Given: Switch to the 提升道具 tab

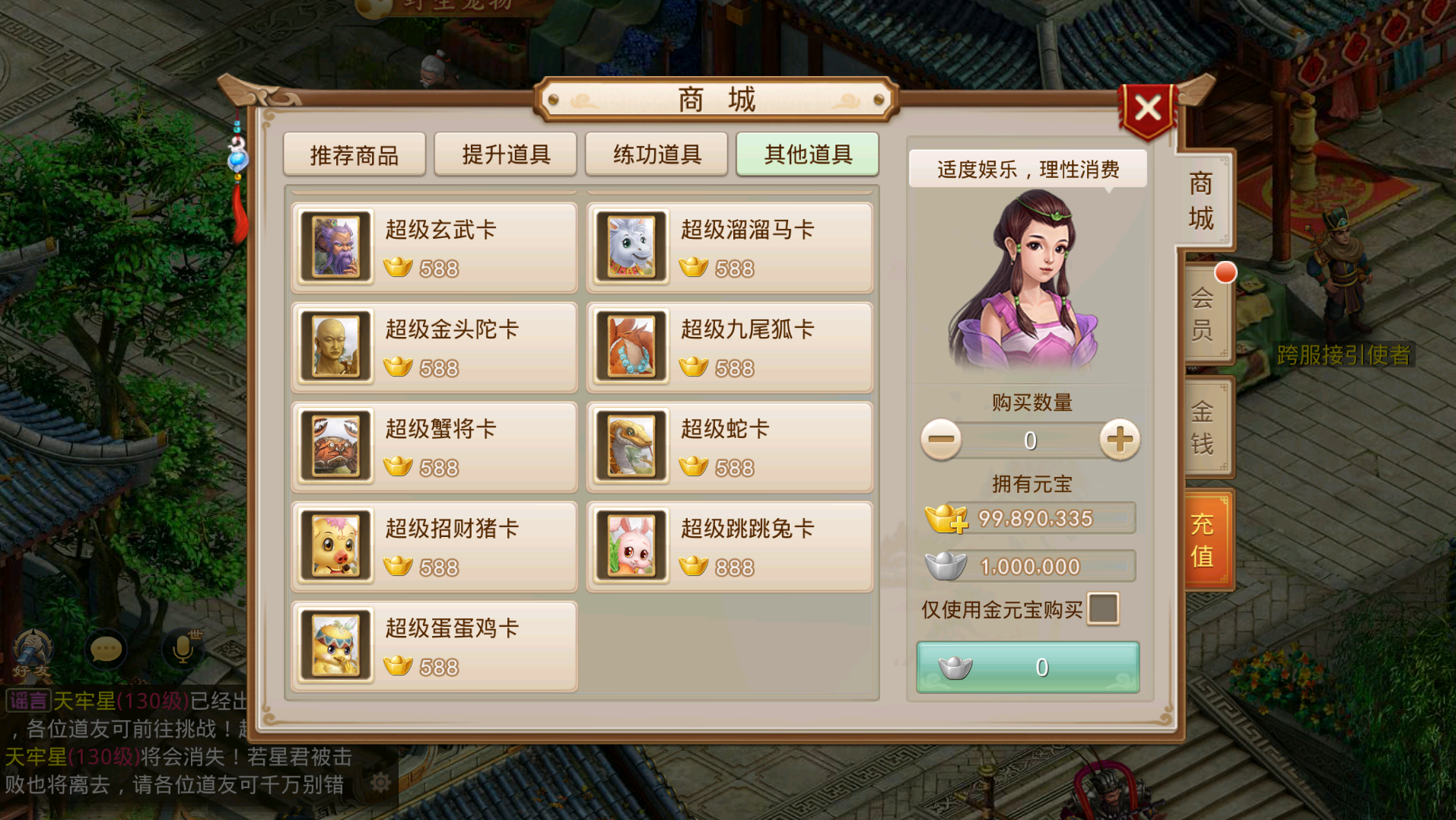Looking at the screenshot, I should point(506,154).
